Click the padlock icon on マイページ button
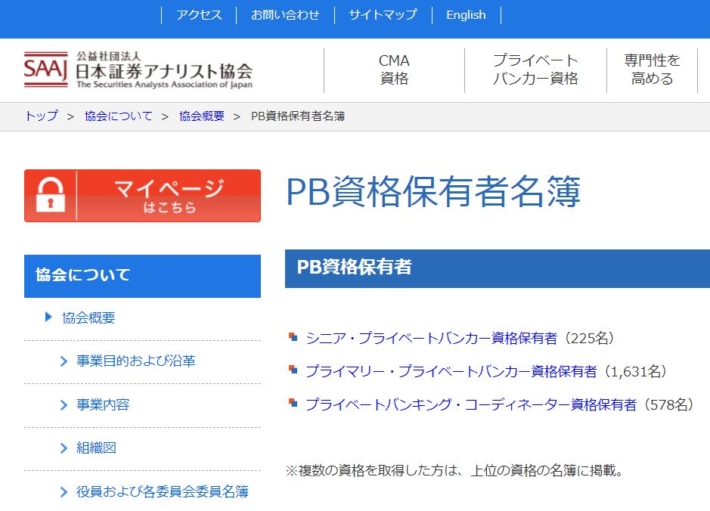Viewport: 710px width, 511px height. coord(50,195)
